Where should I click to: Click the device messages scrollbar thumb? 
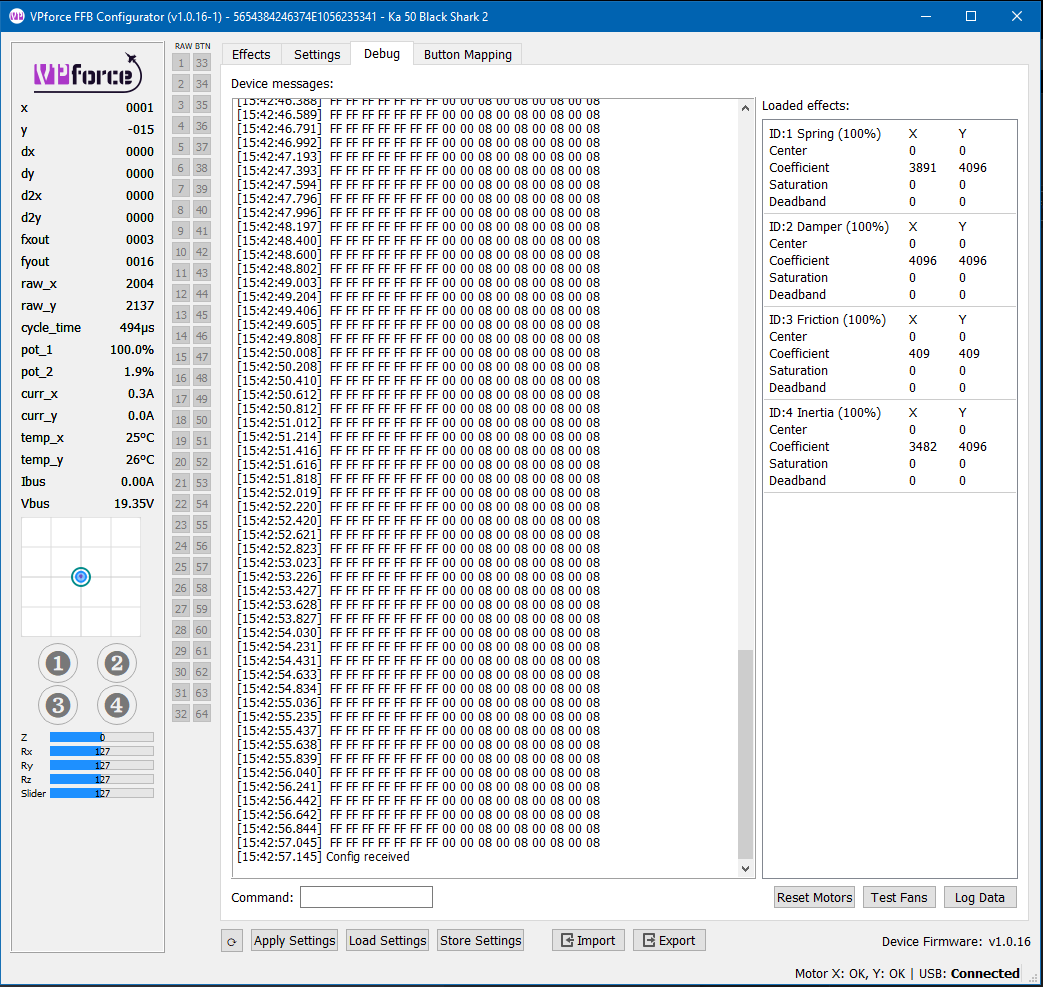coord(745,754)
